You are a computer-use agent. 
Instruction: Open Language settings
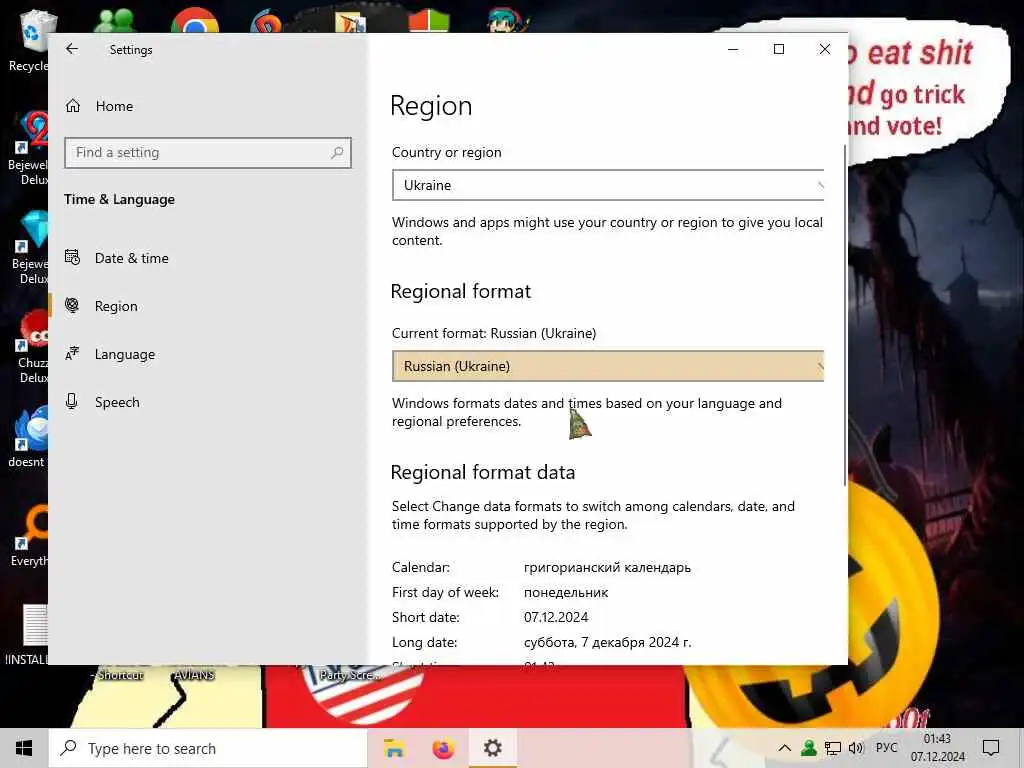pos(125,354)
